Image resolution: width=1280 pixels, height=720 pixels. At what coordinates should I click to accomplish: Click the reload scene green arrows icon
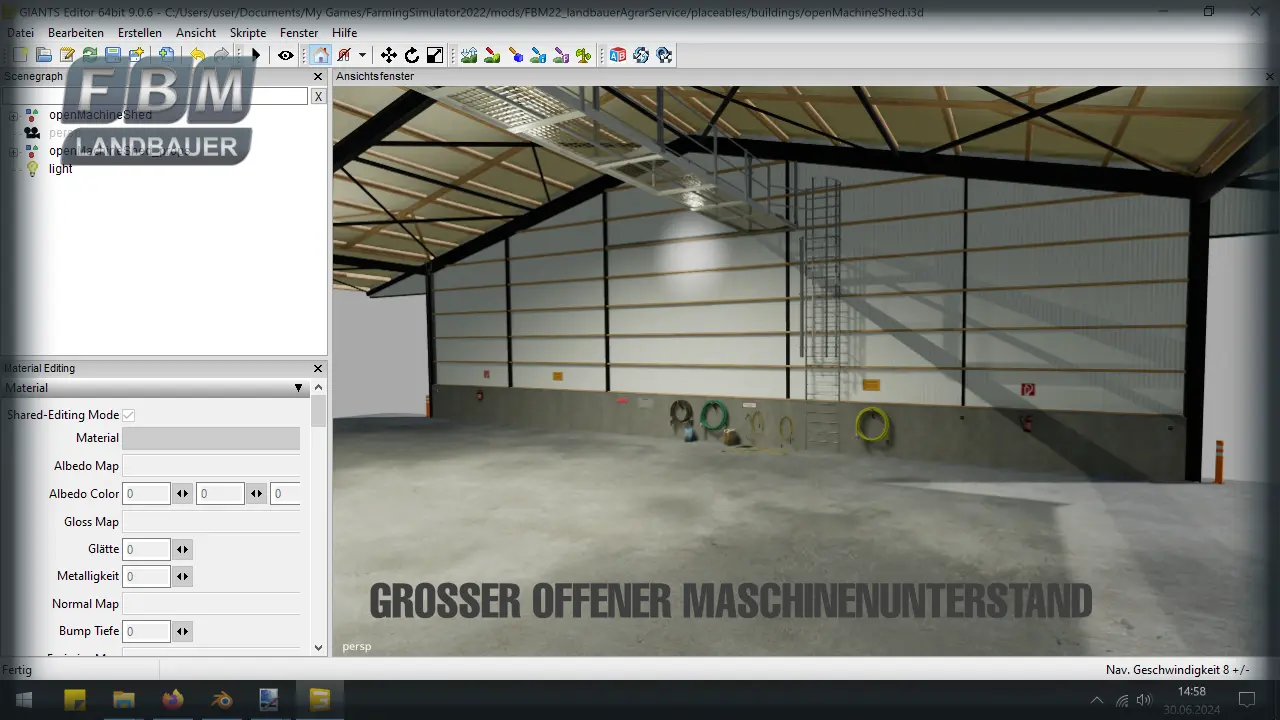pos(90,55)
